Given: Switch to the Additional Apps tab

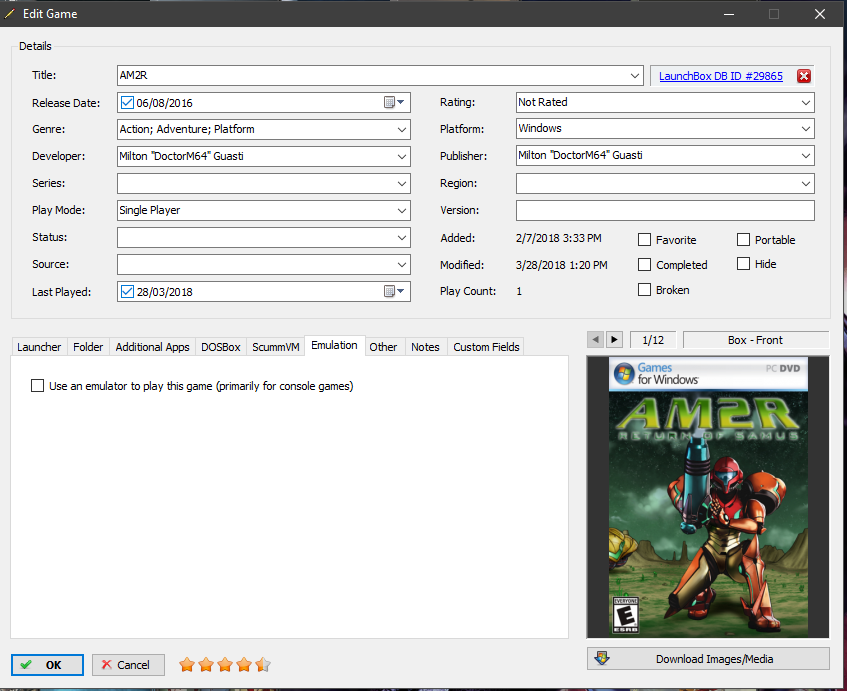Looking at the screenshot, I should click(152, 347).
